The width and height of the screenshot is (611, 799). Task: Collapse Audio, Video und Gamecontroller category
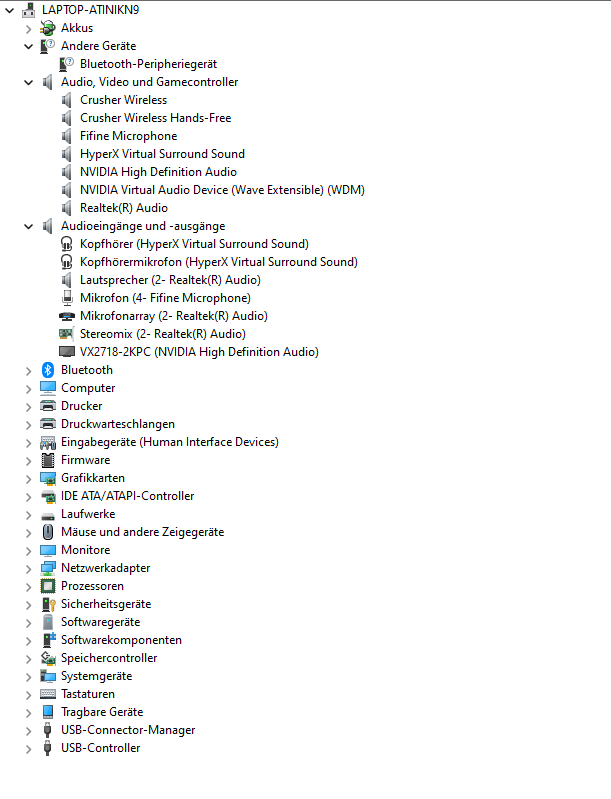(29, 82)
